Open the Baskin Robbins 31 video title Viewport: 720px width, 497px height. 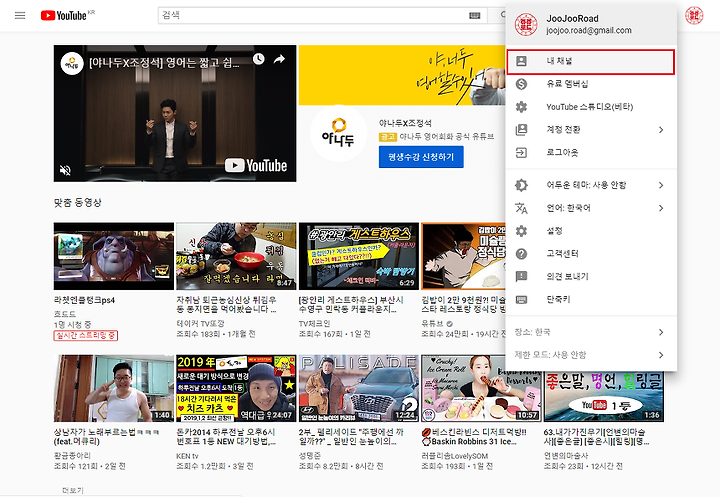(x=474, y=437)
